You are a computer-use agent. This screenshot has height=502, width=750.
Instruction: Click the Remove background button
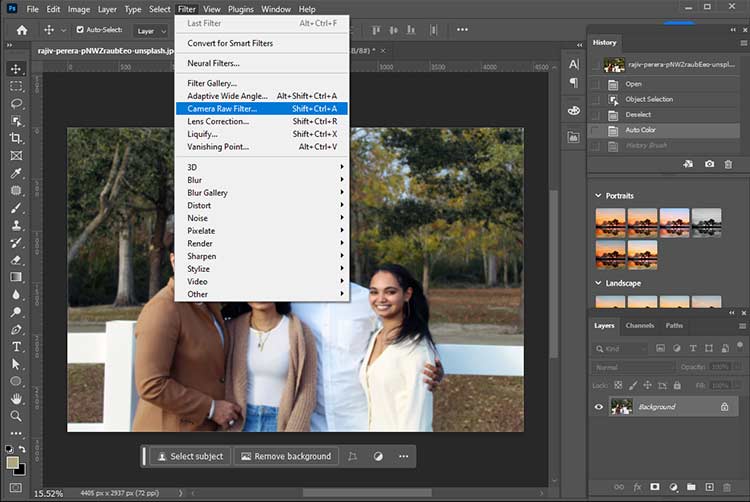[286, 457]
